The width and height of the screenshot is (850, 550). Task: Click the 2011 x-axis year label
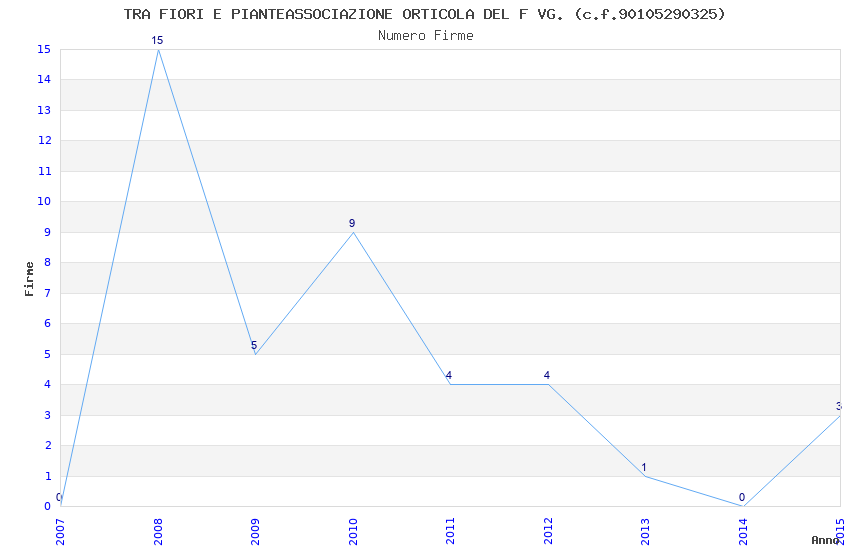(450, 532)
